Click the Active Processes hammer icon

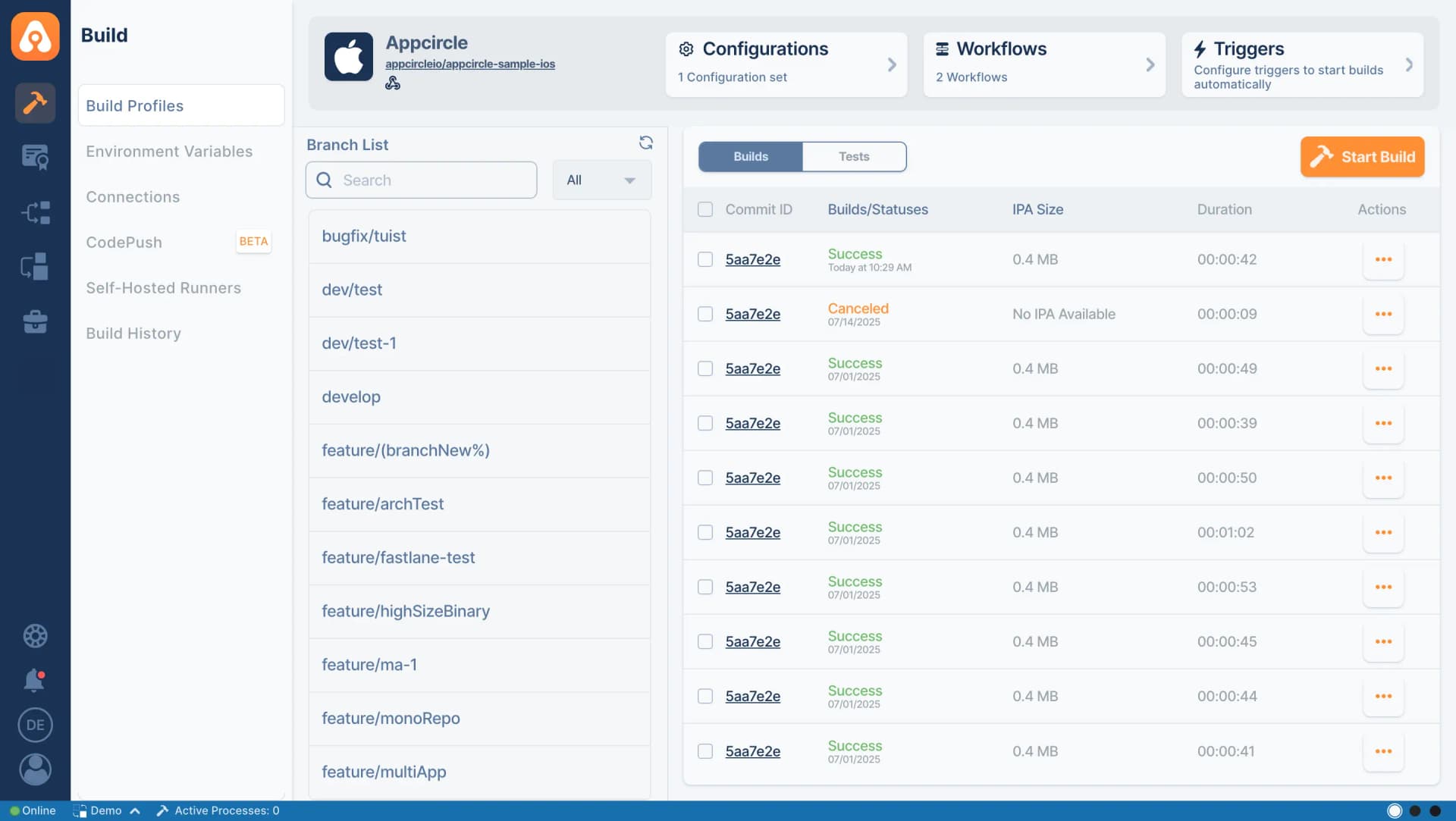(162, 810)
